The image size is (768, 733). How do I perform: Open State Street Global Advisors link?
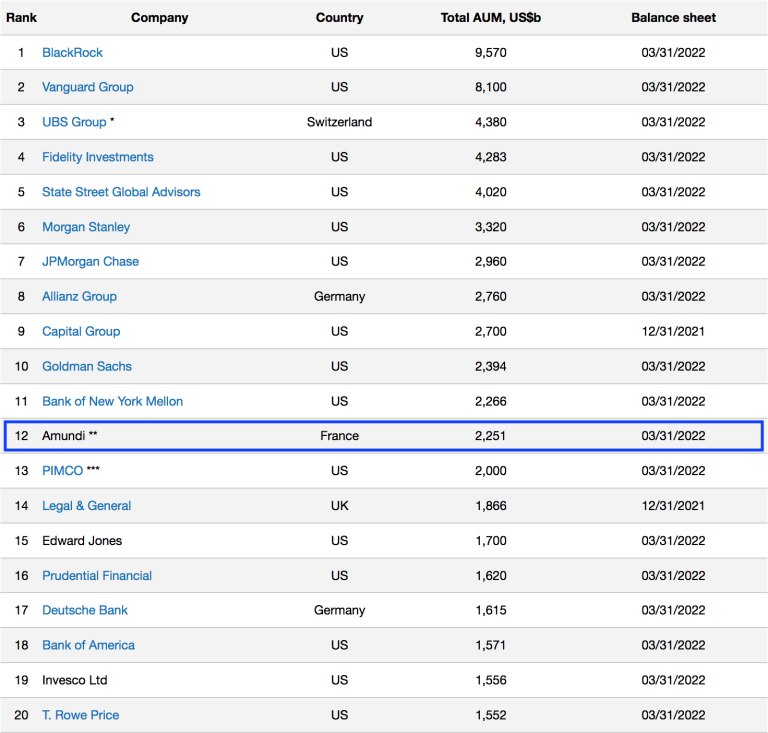click(x=121, y=192)
